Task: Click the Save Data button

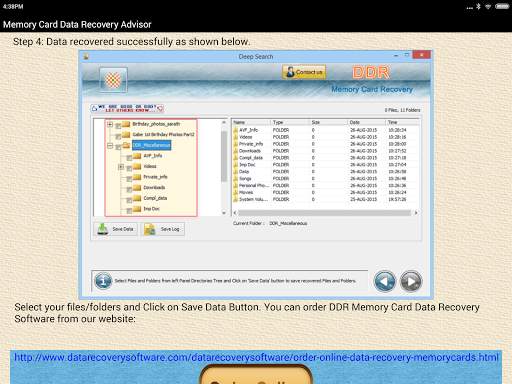Action: point(115,229)
